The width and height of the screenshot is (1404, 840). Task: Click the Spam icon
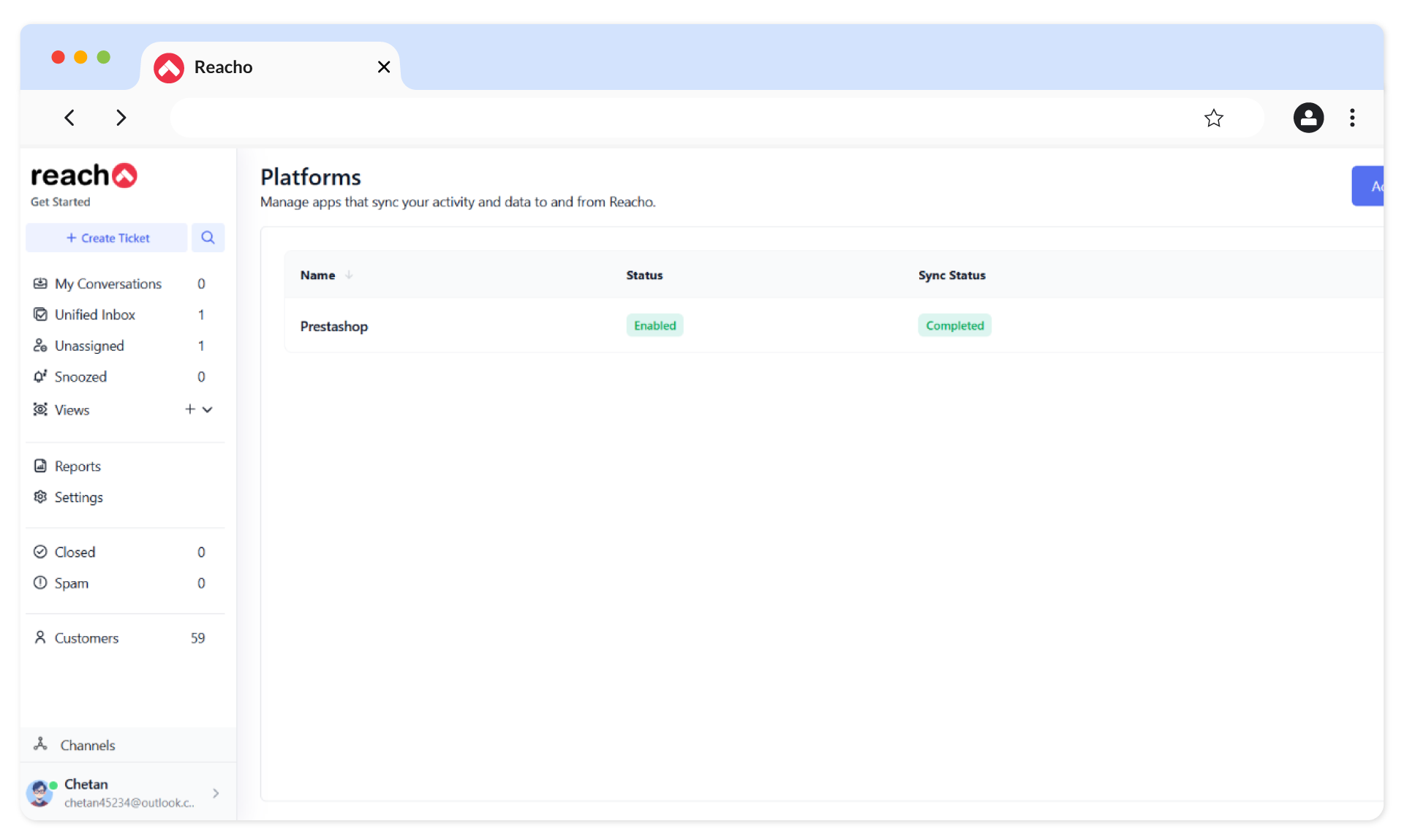pos(40,583)
